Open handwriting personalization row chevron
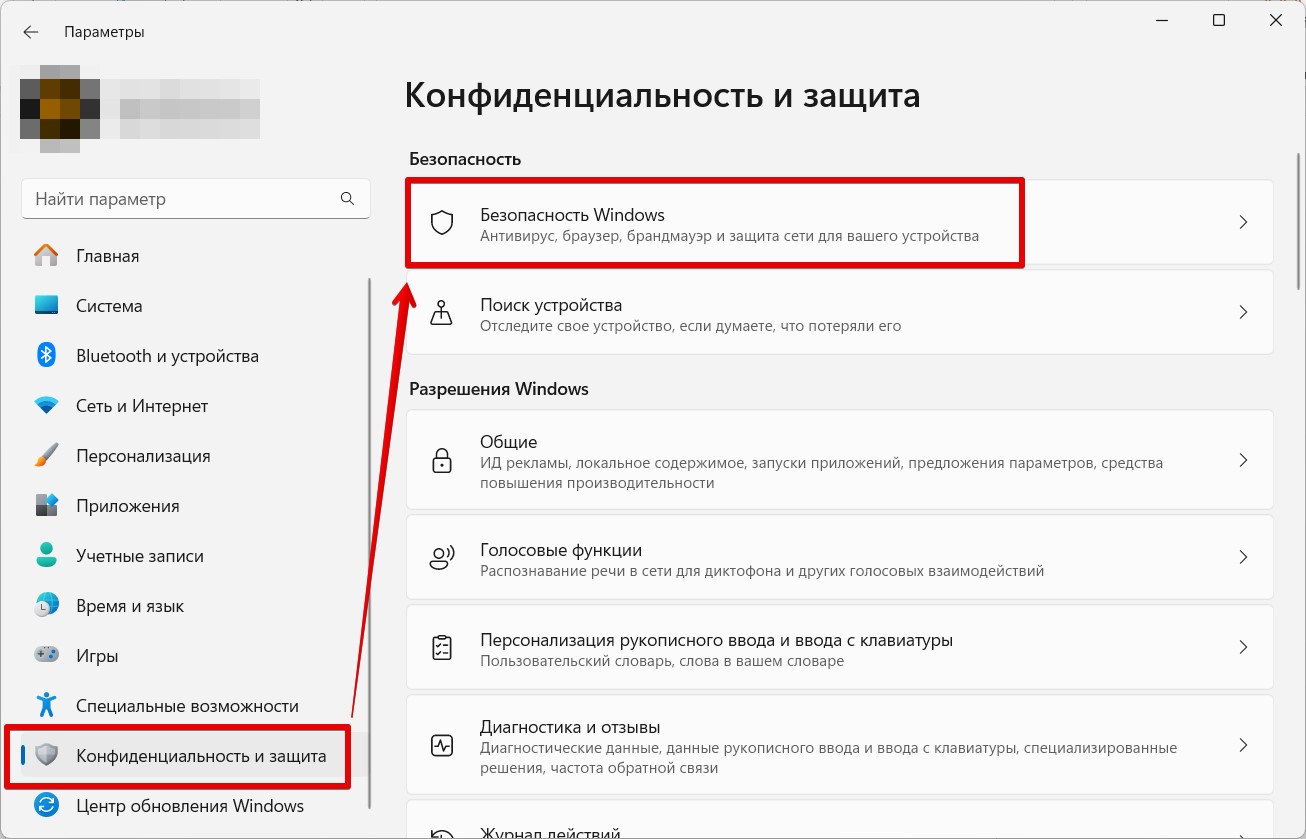 pyautogui.click(x=1243, y=647)
